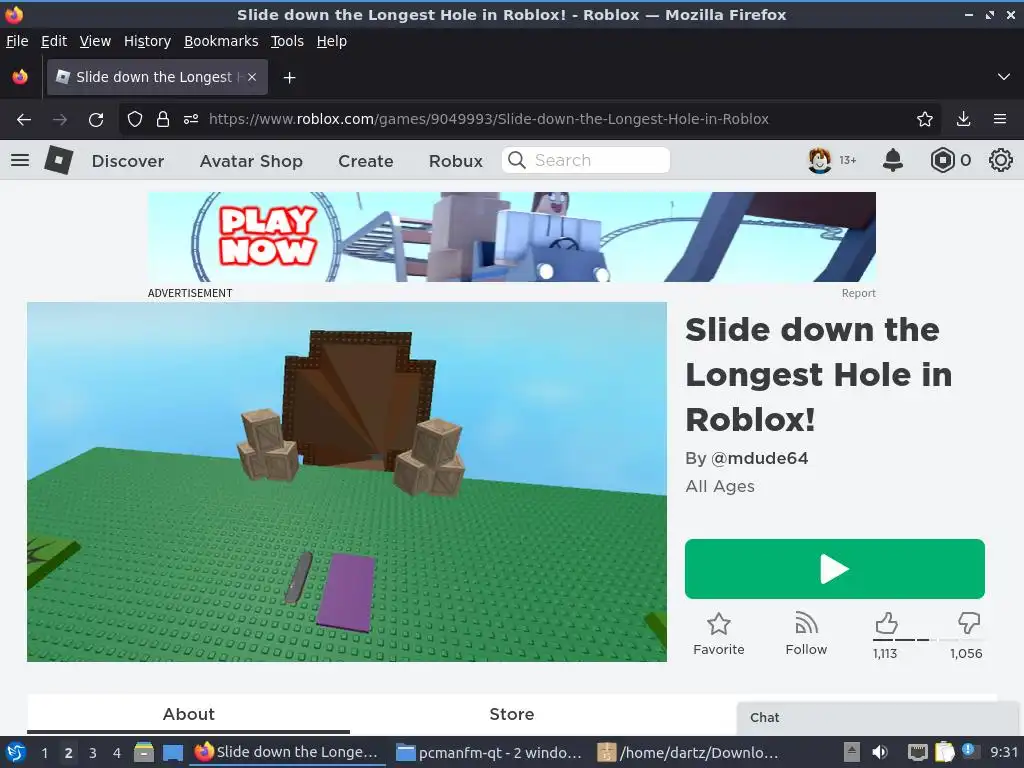Open the File menu
Screen dimensions: 1024x768
(17, 41)
